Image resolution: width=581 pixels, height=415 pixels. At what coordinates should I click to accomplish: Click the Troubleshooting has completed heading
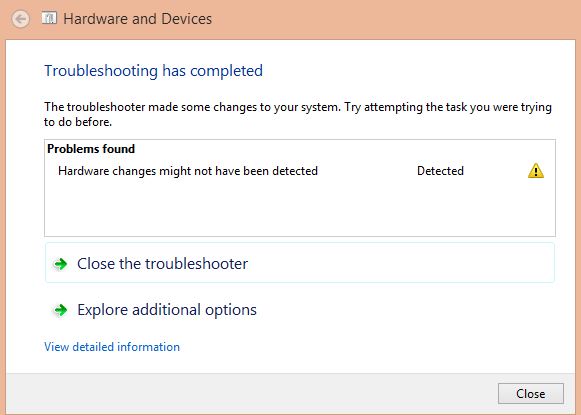coord(153,71)
